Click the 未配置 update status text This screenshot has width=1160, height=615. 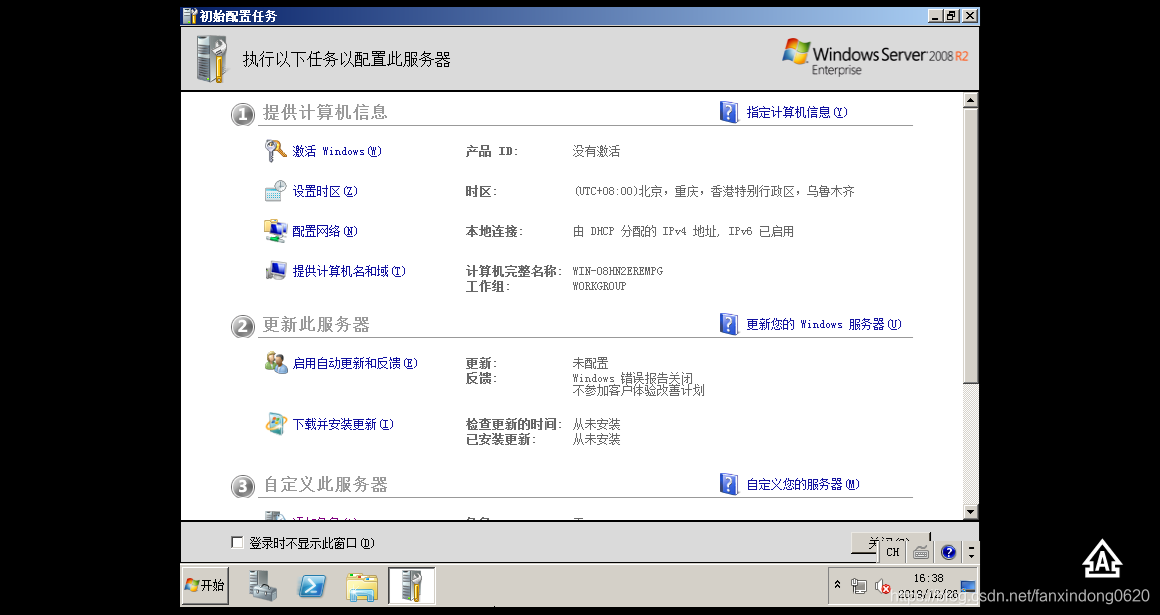(x=590, y=363)
